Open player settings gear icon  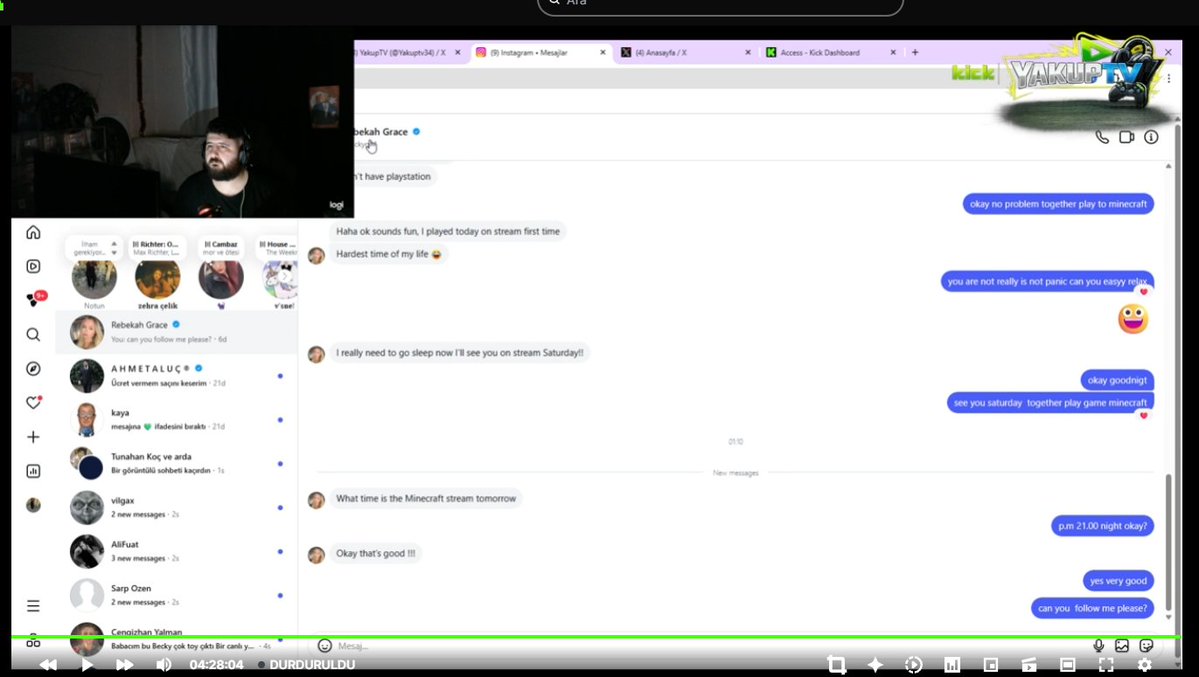tap(1145, 665)
